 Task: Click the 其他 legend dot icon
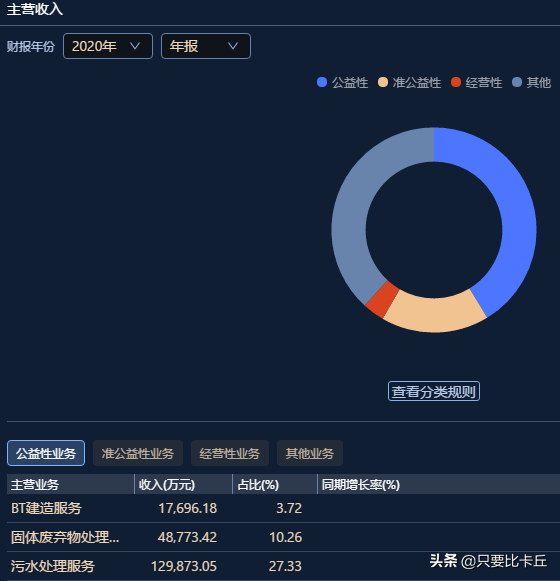pyautogui.click(x=517, y=82)
